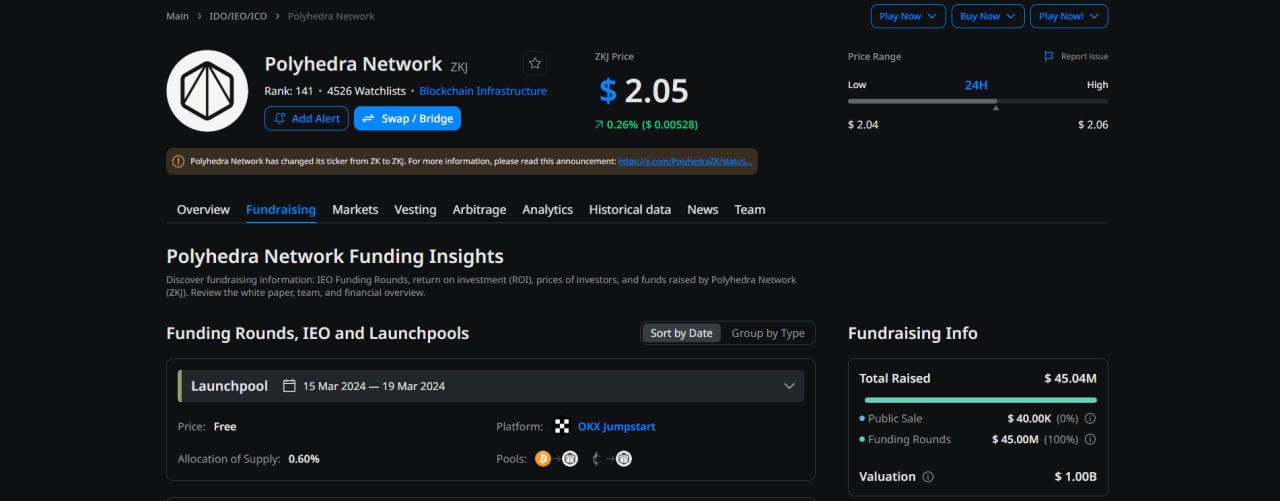The width and height of the screenshot is (1280, 501).
Task: Click the Polyhedra Network logo
Action: (207, 91)
